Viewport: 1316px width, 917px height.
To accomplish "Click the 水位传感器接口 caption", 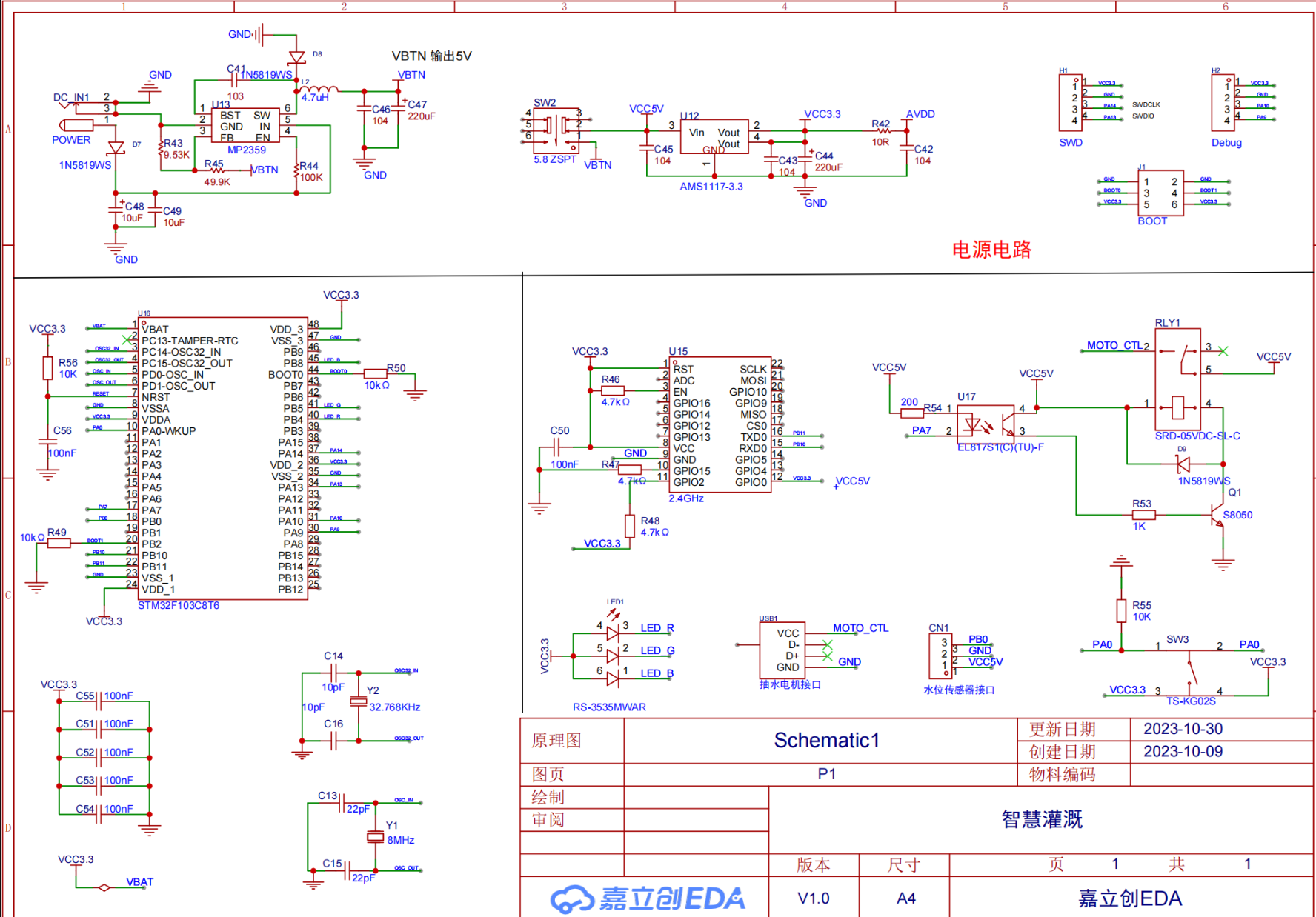I will coord(959,690).
